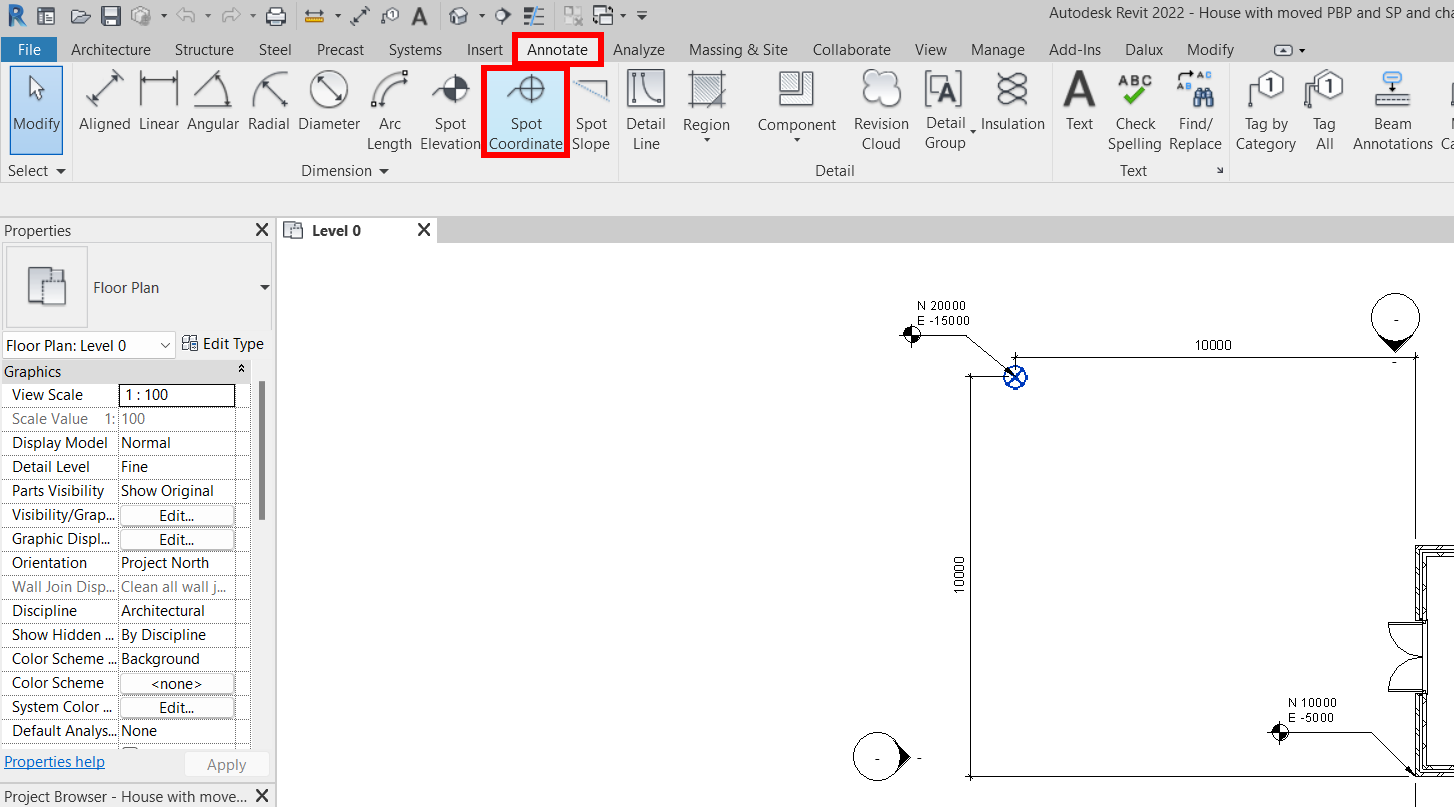
Task: Open the File menu
Action: 29,49
